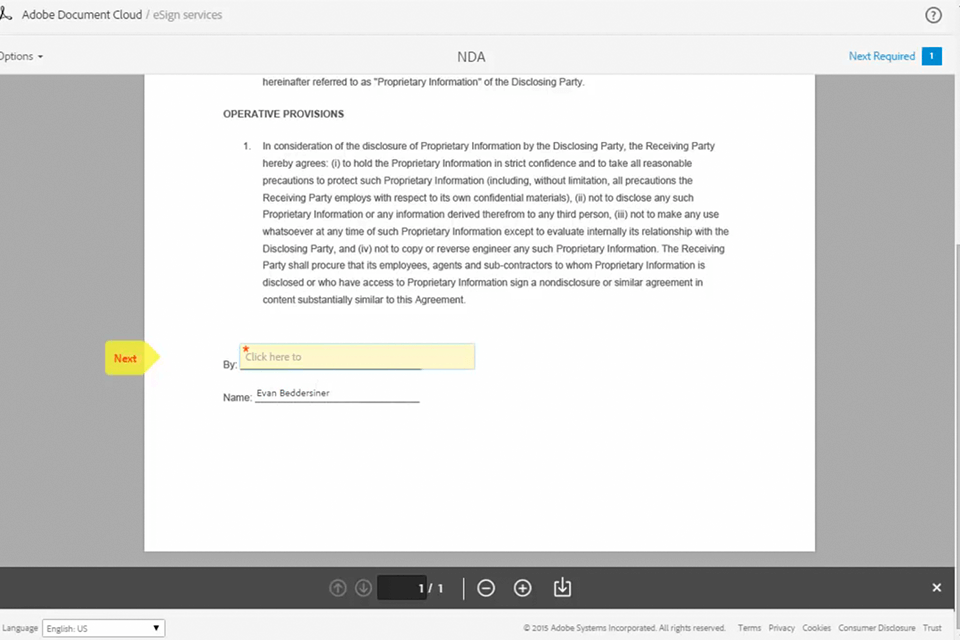Open the Cookies footer link

point(817,628)
